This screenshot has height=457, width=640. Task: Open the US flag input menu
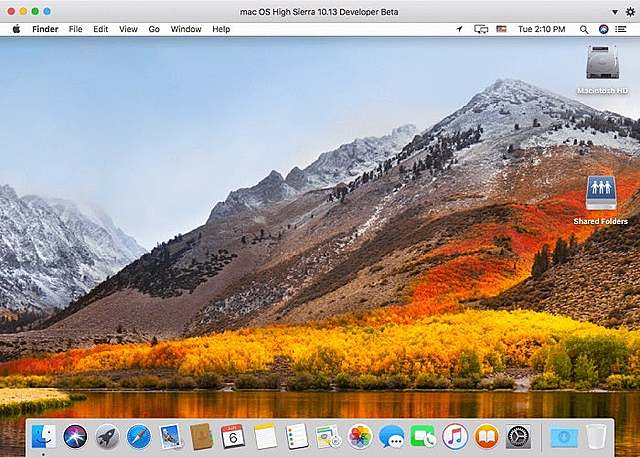point(501,29)
